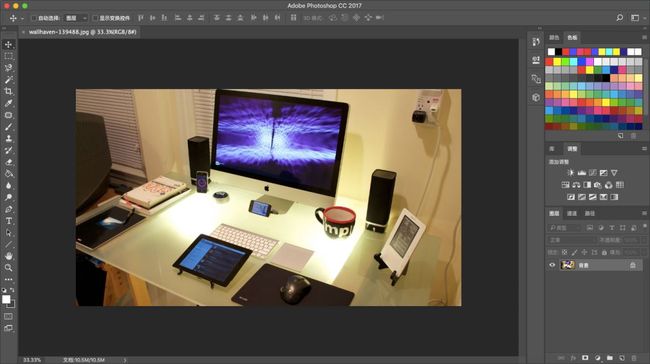
Task: Open the Auto-Select layer/group dropdown
Action: tap(76, 18)
